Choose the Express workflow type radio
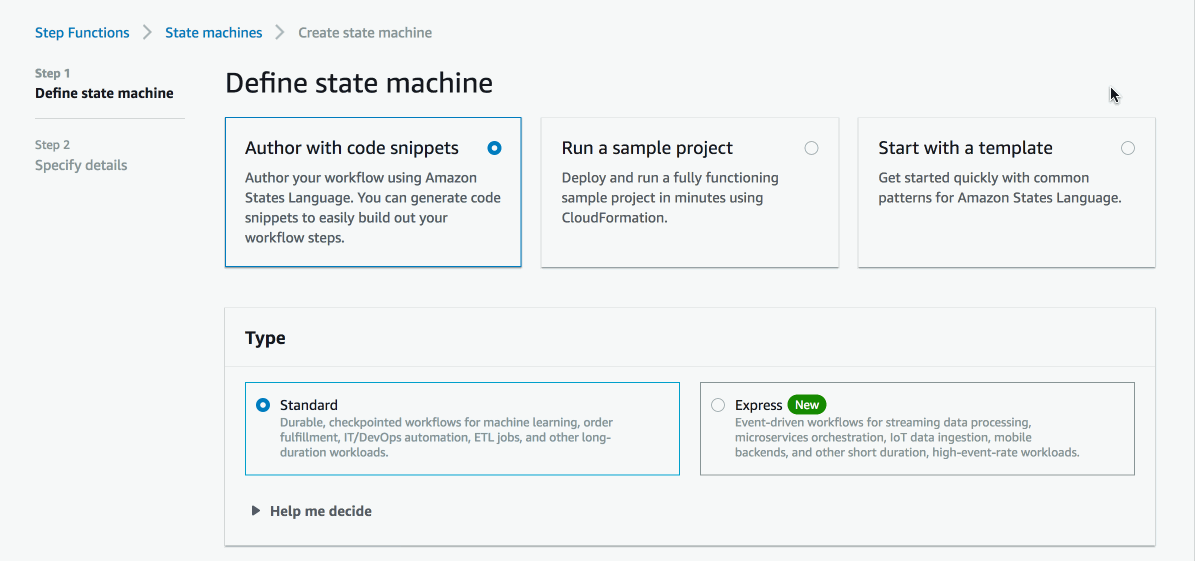Viewport: 1195px width, 561px height. [x=718, y=405]
